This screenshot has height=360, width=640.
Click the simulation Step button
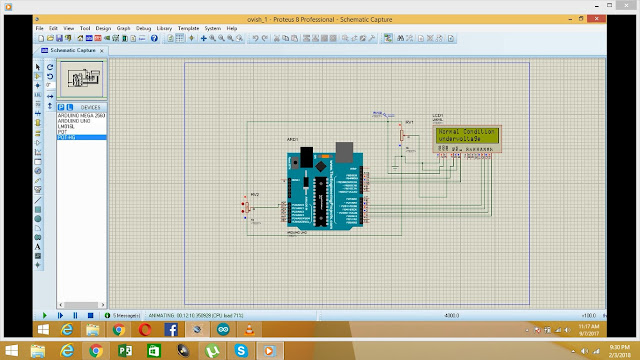(60, 316)
